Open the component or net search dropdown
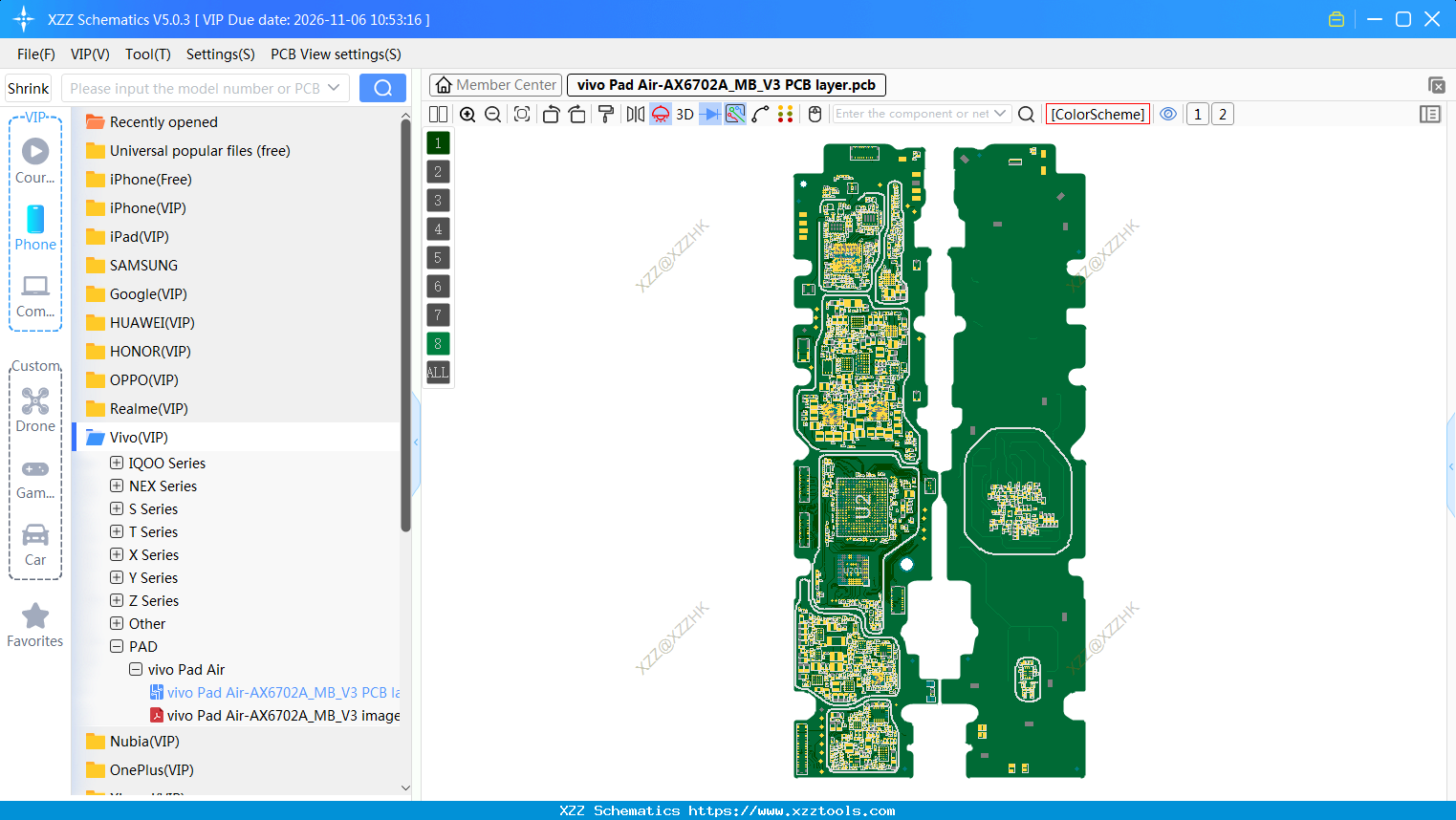Image resolution: width=1456 pixels, height=820 pixels. 998,114
